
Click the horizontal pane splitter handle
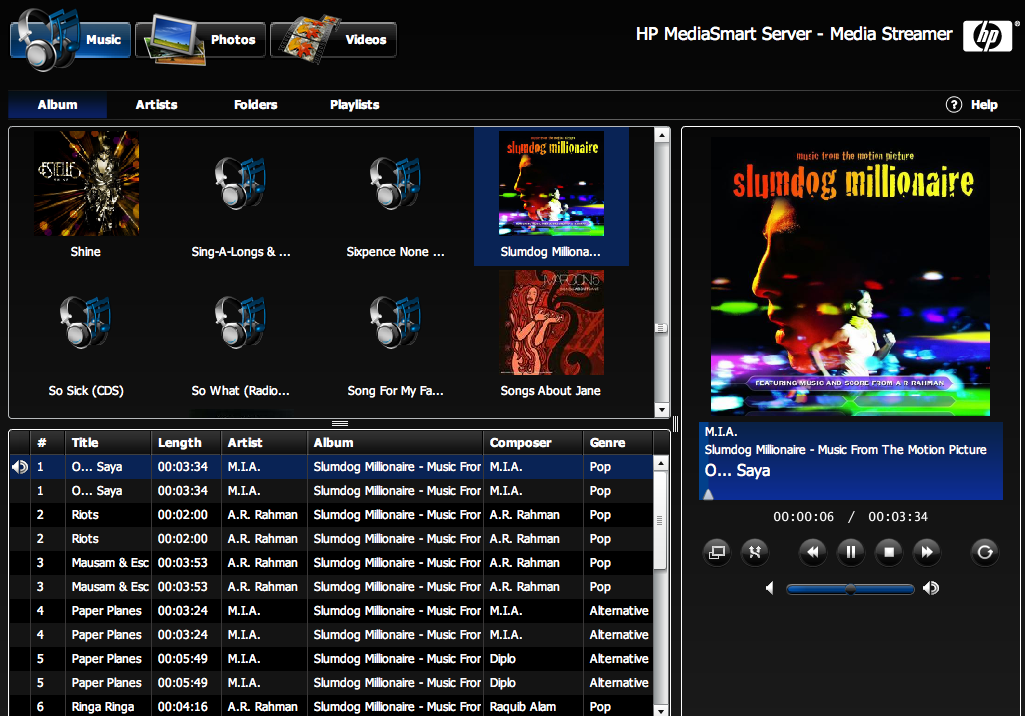340,424
